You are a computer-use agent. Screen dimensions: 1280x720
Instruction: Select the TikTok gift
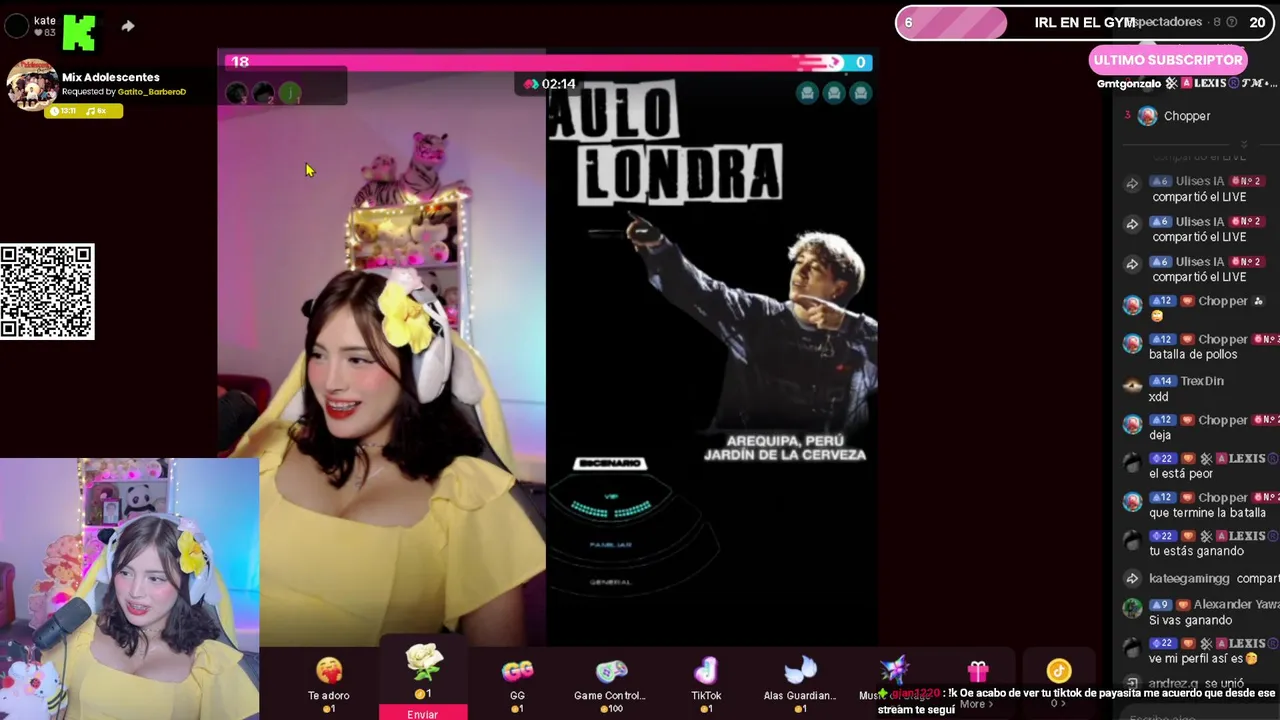706,684
